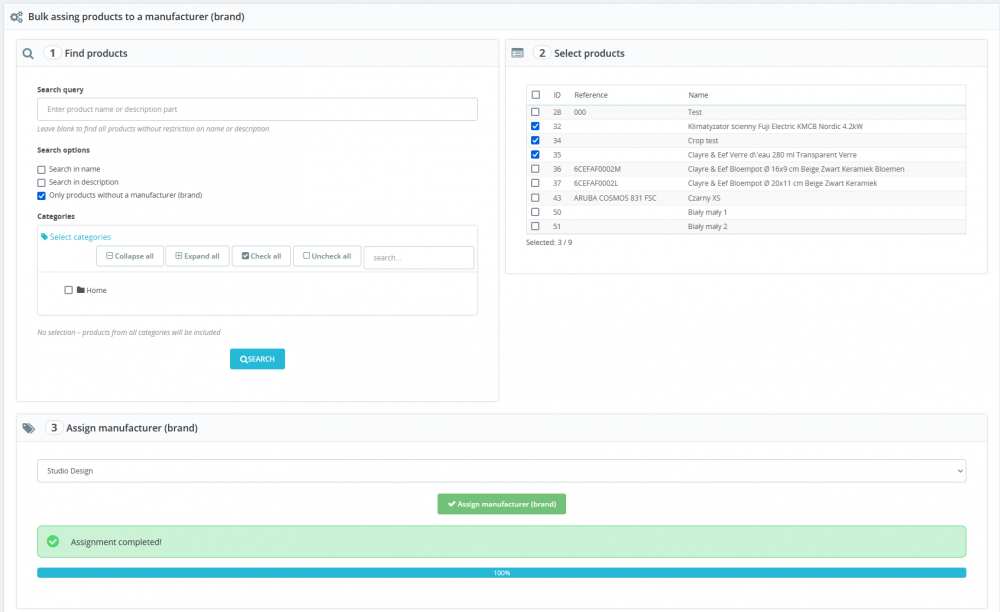The height and width of the screenshot is (612, 1000).
Task: Check product 37 with reference 6CEFAF0002L
Action: (x=535, y=183)
